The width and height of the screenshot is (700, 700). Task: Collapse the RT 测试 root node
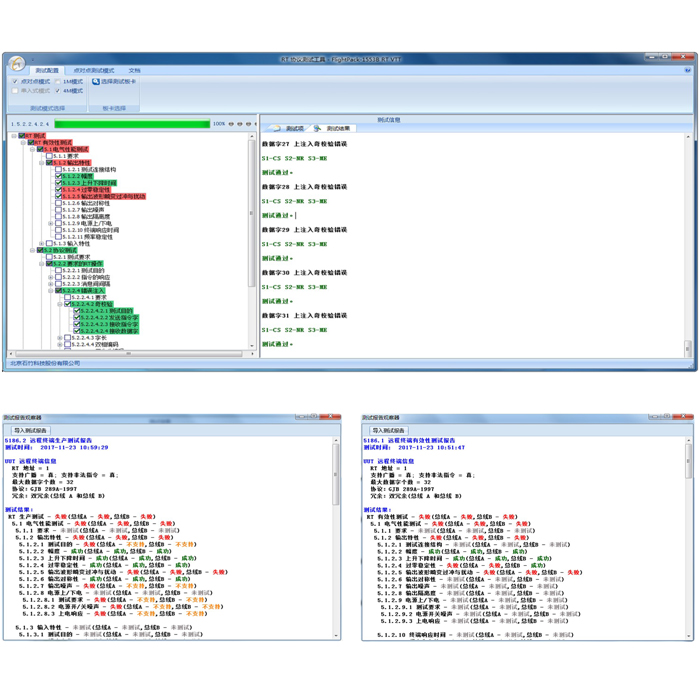[14, 136]
